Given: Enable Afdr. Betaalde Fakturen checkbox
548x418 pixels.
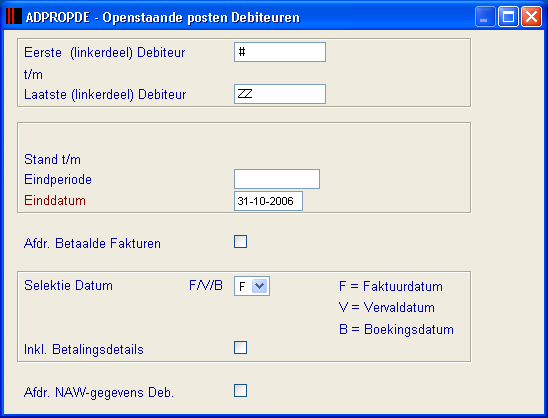Looking at the screenshot, I should click(x=240, y=242).
